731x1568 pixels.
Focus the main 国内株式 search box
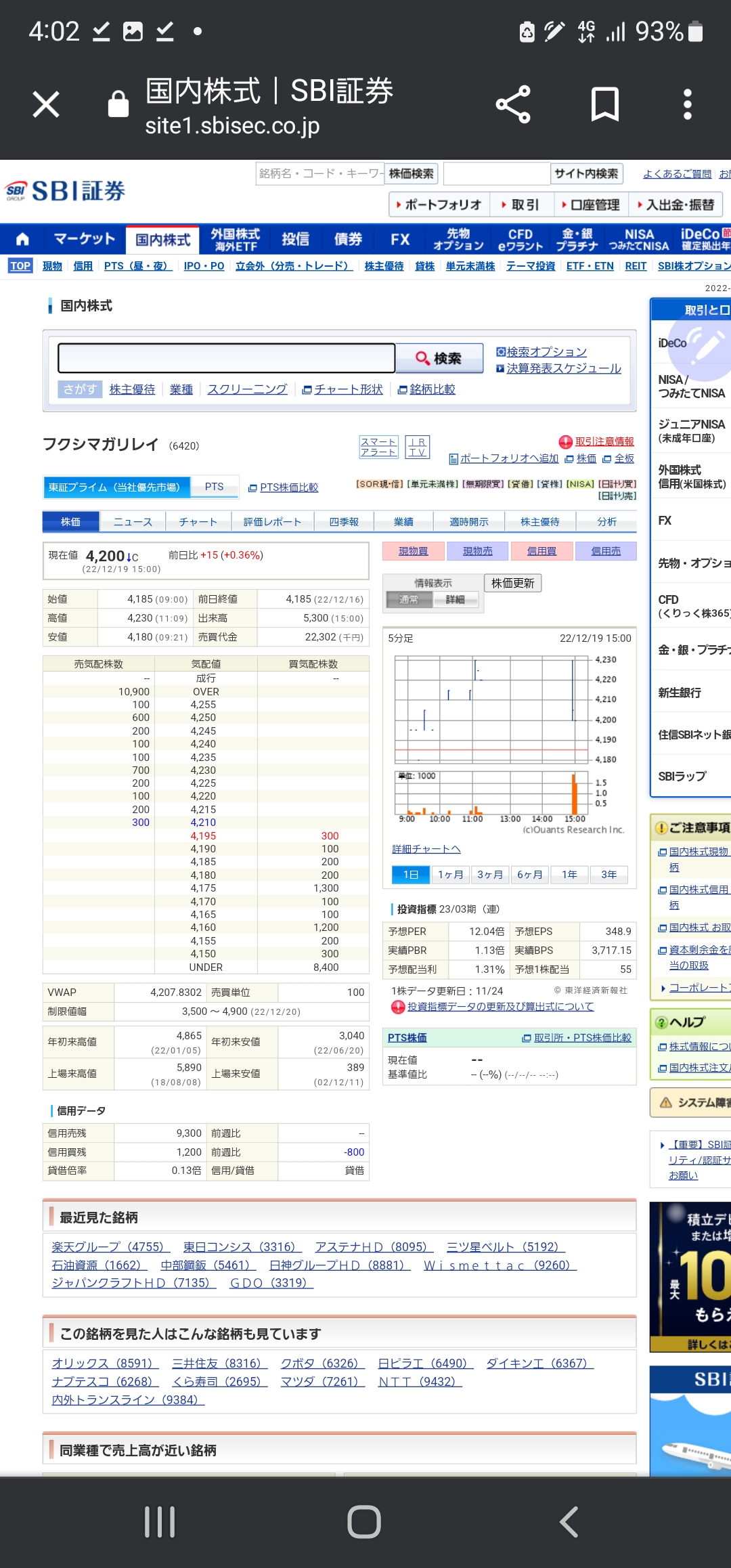[x=227, y=358]
